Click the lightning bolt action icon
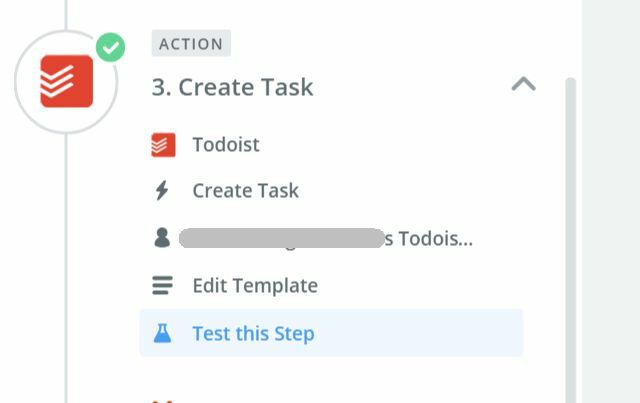This screenshot has height=403, width=640. (162, 190)
